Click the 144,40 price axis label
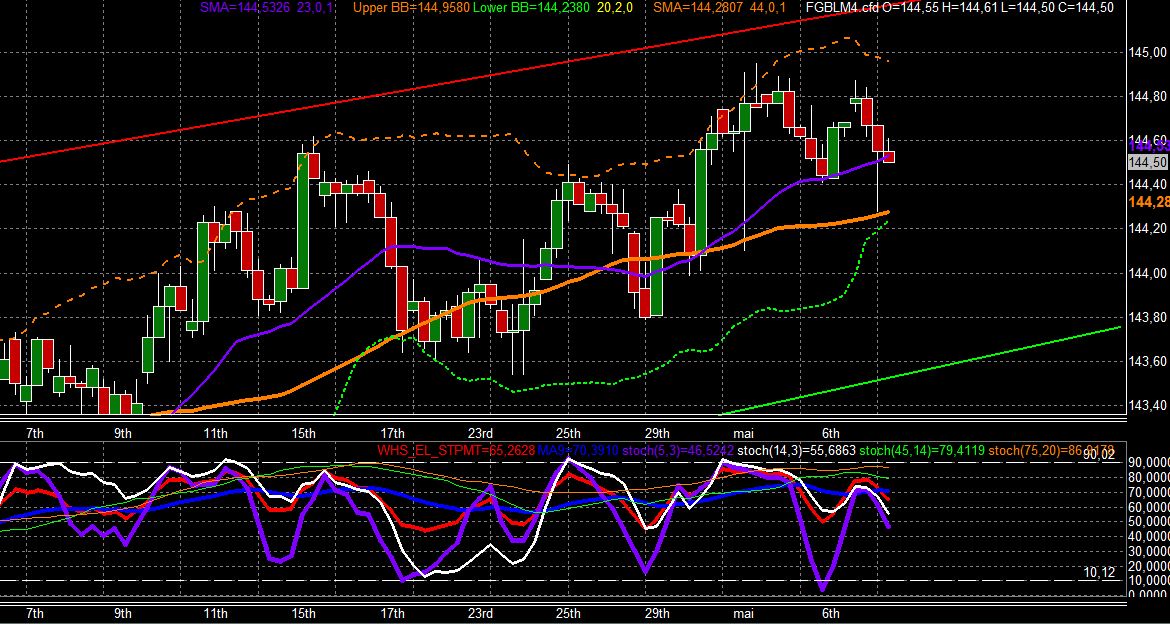The height and width of the screenshot is (624, 1170). click(1148, 184)
